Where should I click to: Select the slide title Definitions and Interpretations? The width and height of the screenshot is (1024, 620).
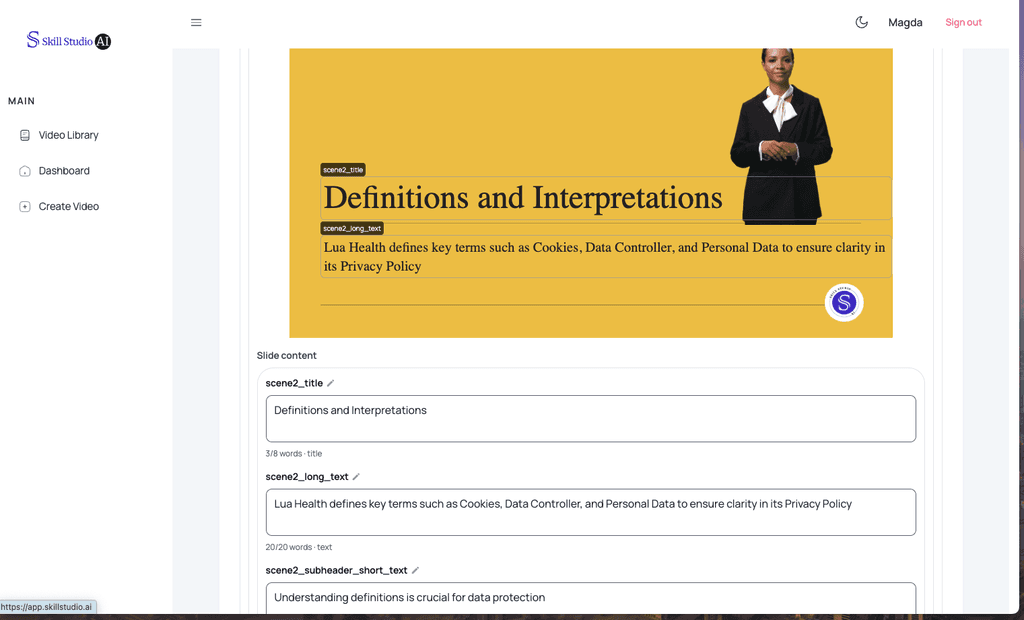point(523,198)
